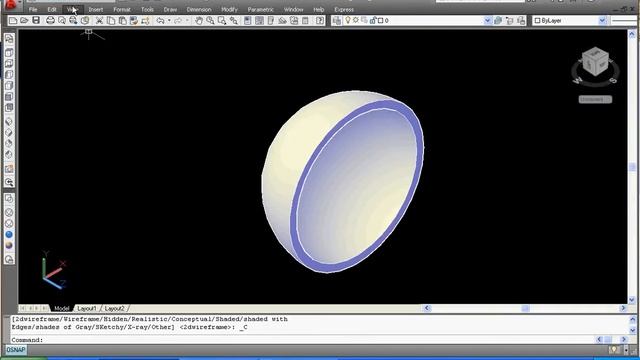Screen dimensions: 640x360
Task: Click the Cut scissors icon
Action: [x=99, y=20]
